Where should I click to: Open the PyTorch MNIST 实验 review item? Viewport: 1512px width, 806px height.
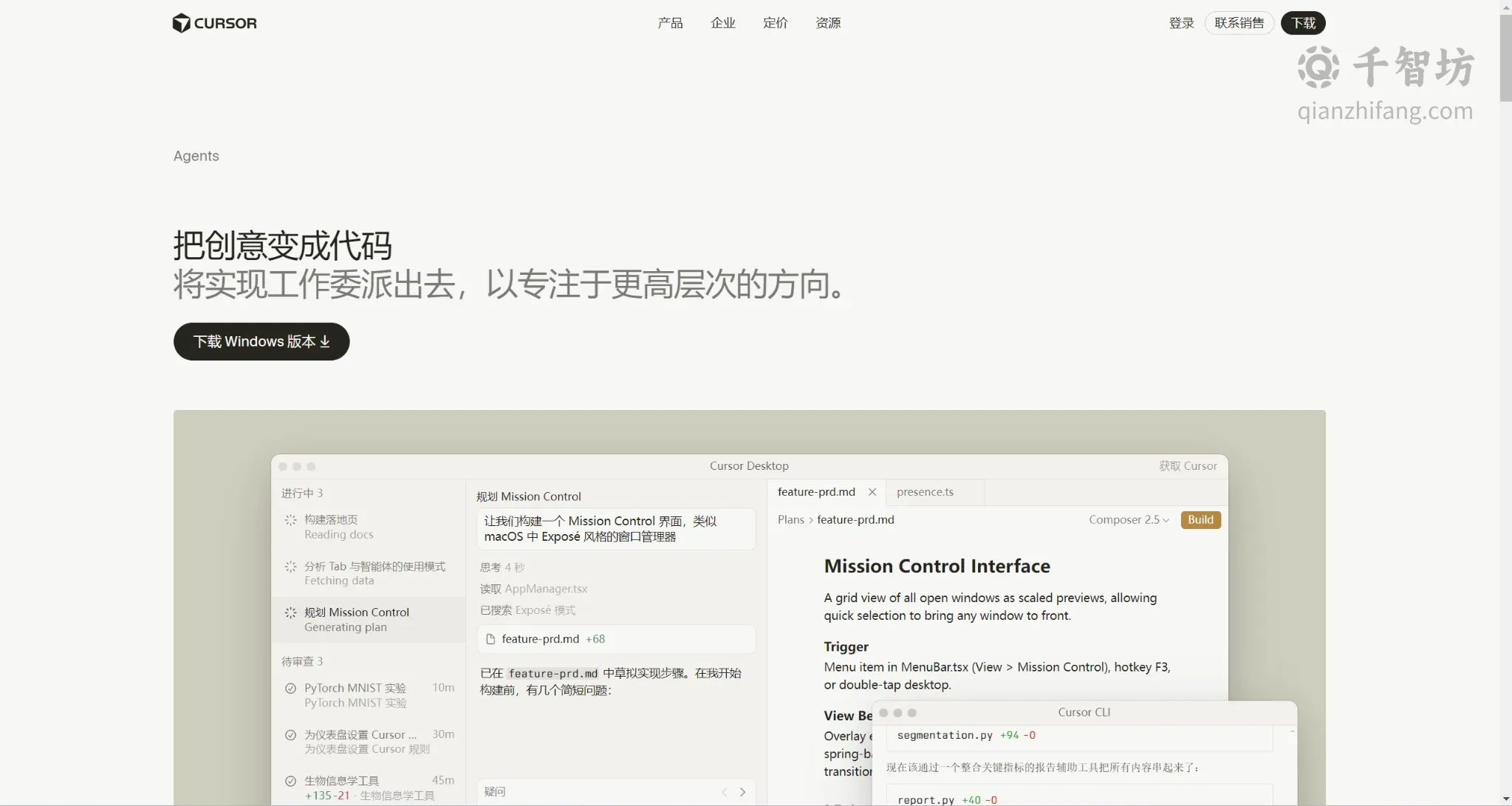(x=369, y=695)
